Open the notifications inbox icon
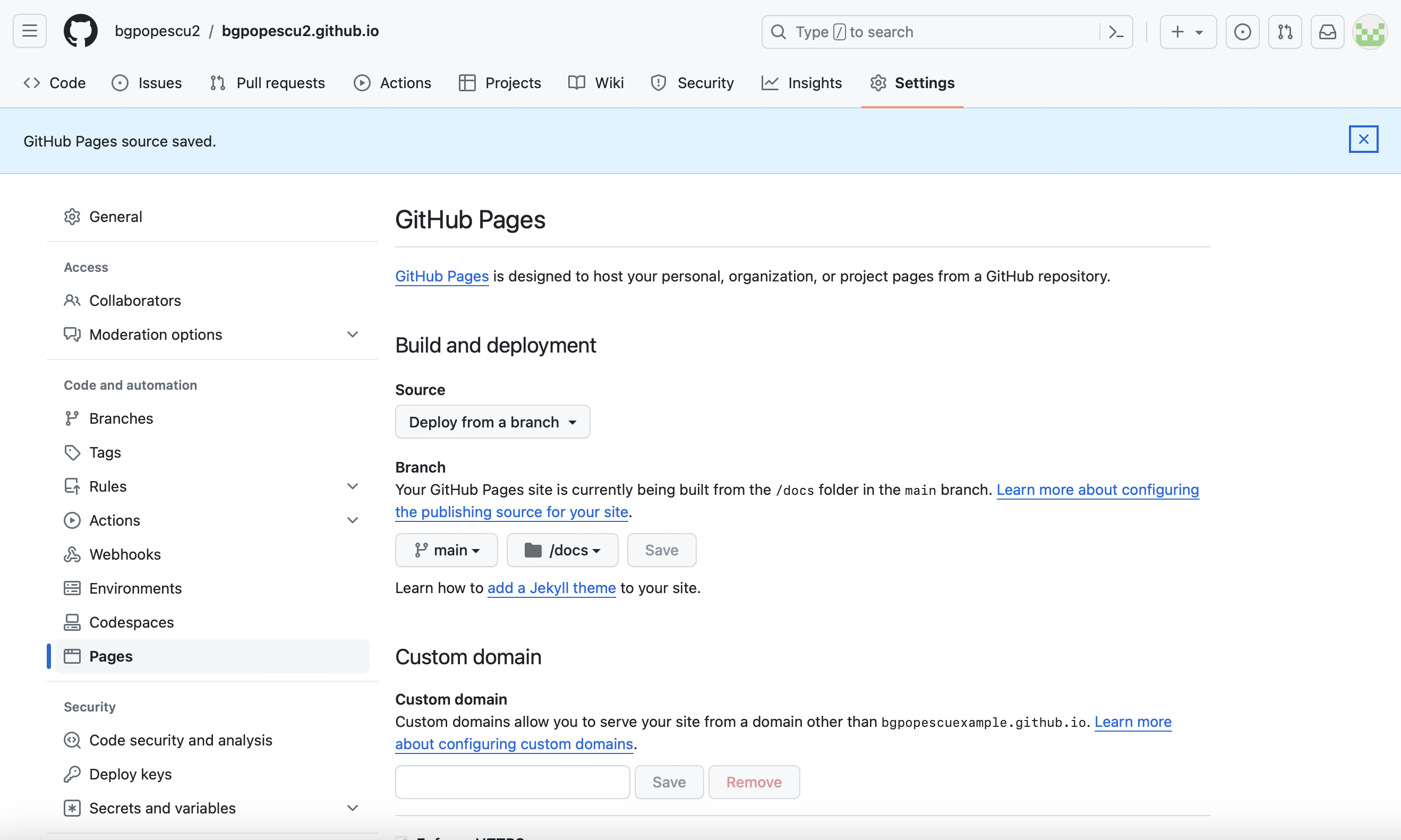Viewport: 1401px width, 840px height. (1327, 32)
